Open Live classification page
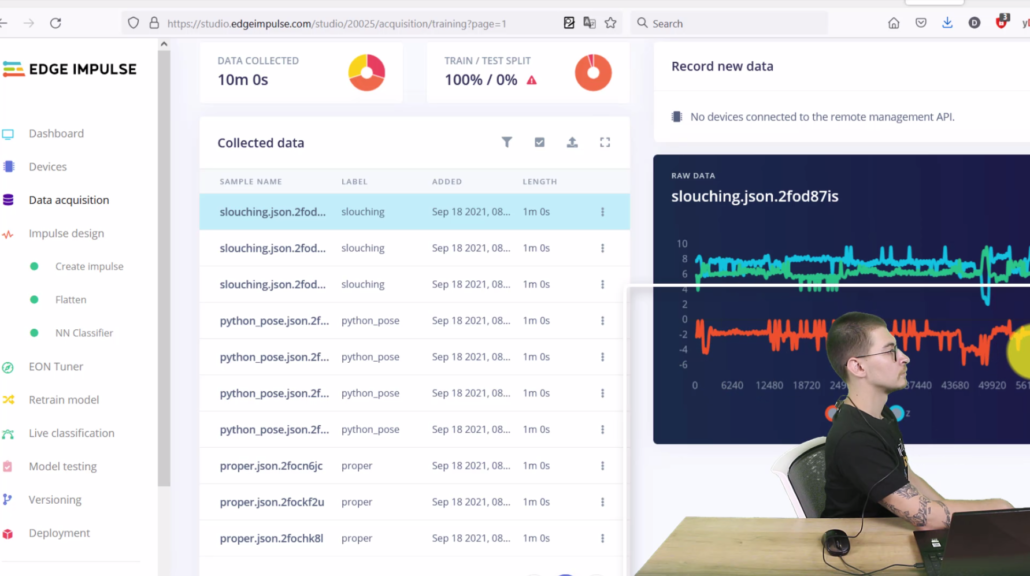Viewport: 1030px width, 576px height. coord(71,433)
